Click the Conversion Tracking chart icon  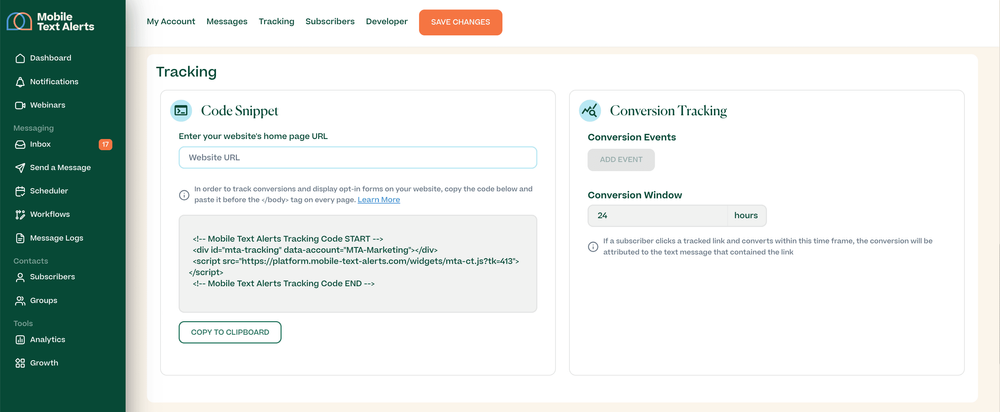pyautogui.click(x=590, y=110)
